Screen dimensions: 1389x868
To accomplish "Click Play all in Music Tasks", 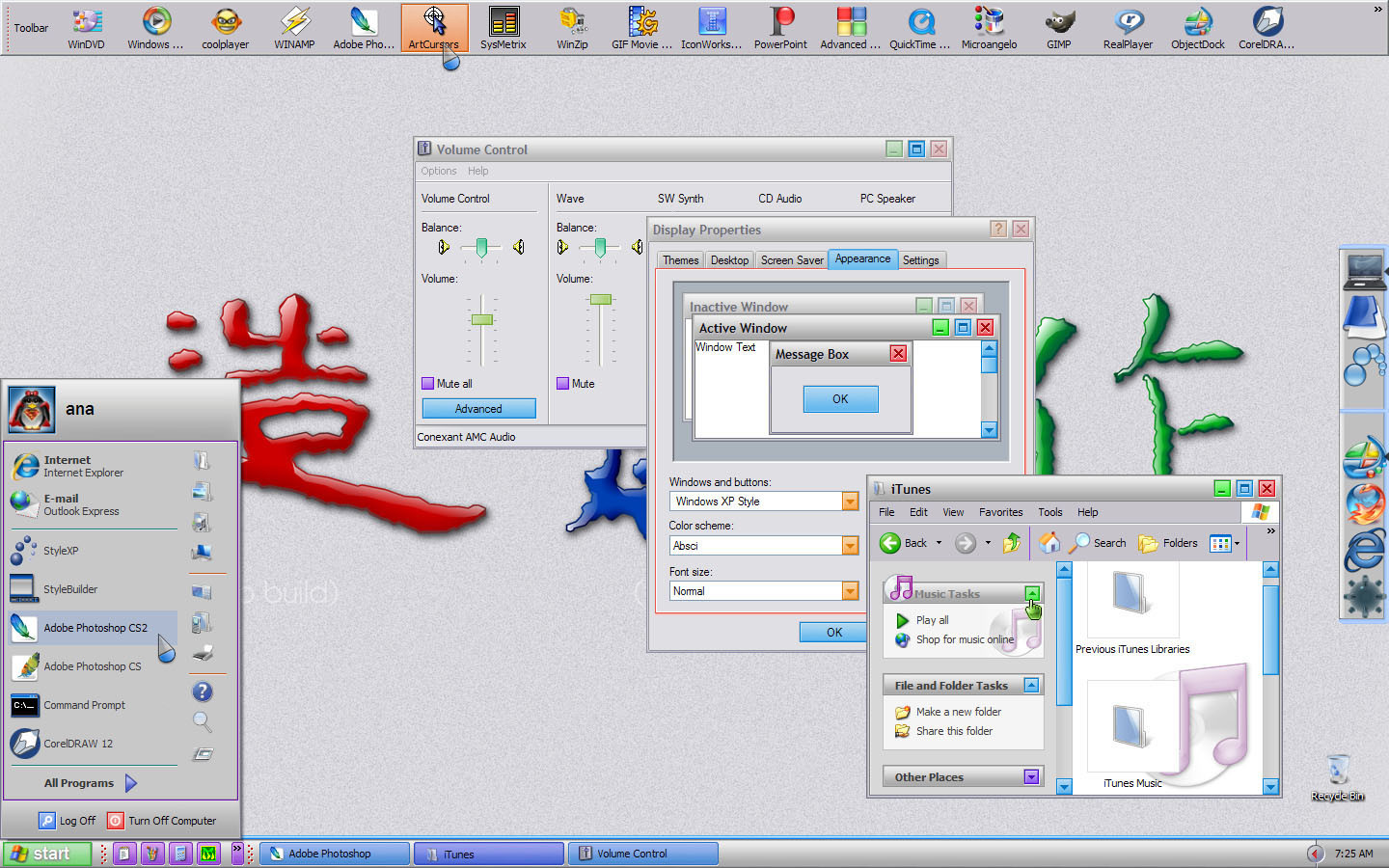I will 932,620.
